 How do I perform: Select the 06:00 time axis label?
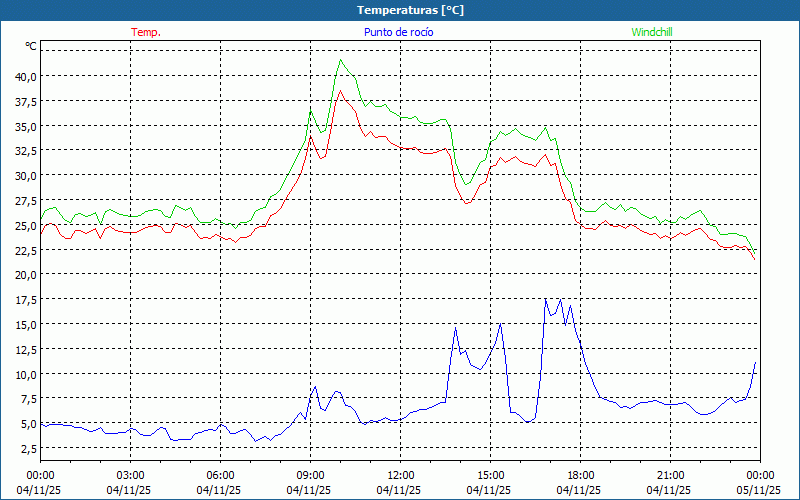[220, 475]
